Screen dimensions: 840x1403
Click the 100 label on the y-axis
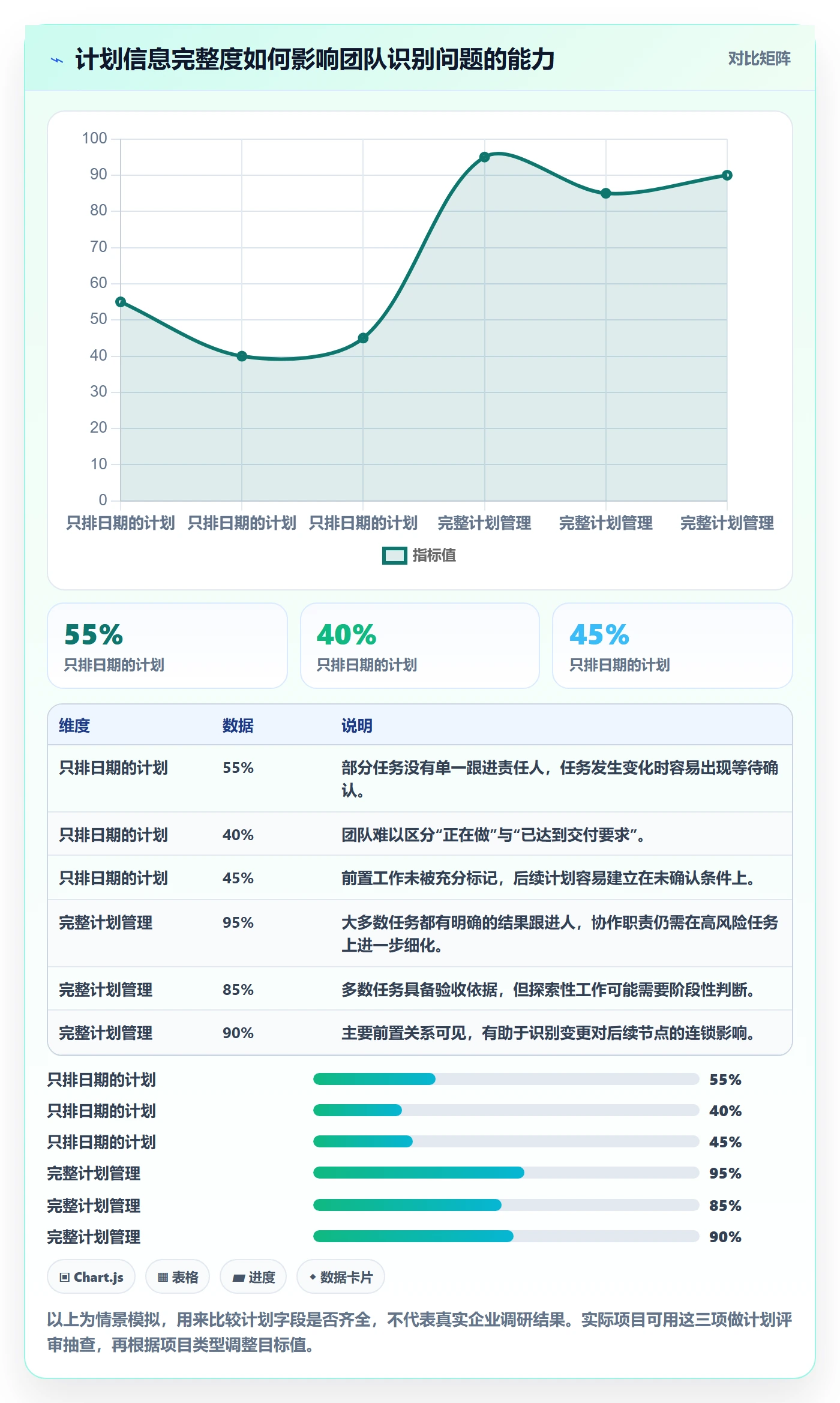(x=94, y=139)
